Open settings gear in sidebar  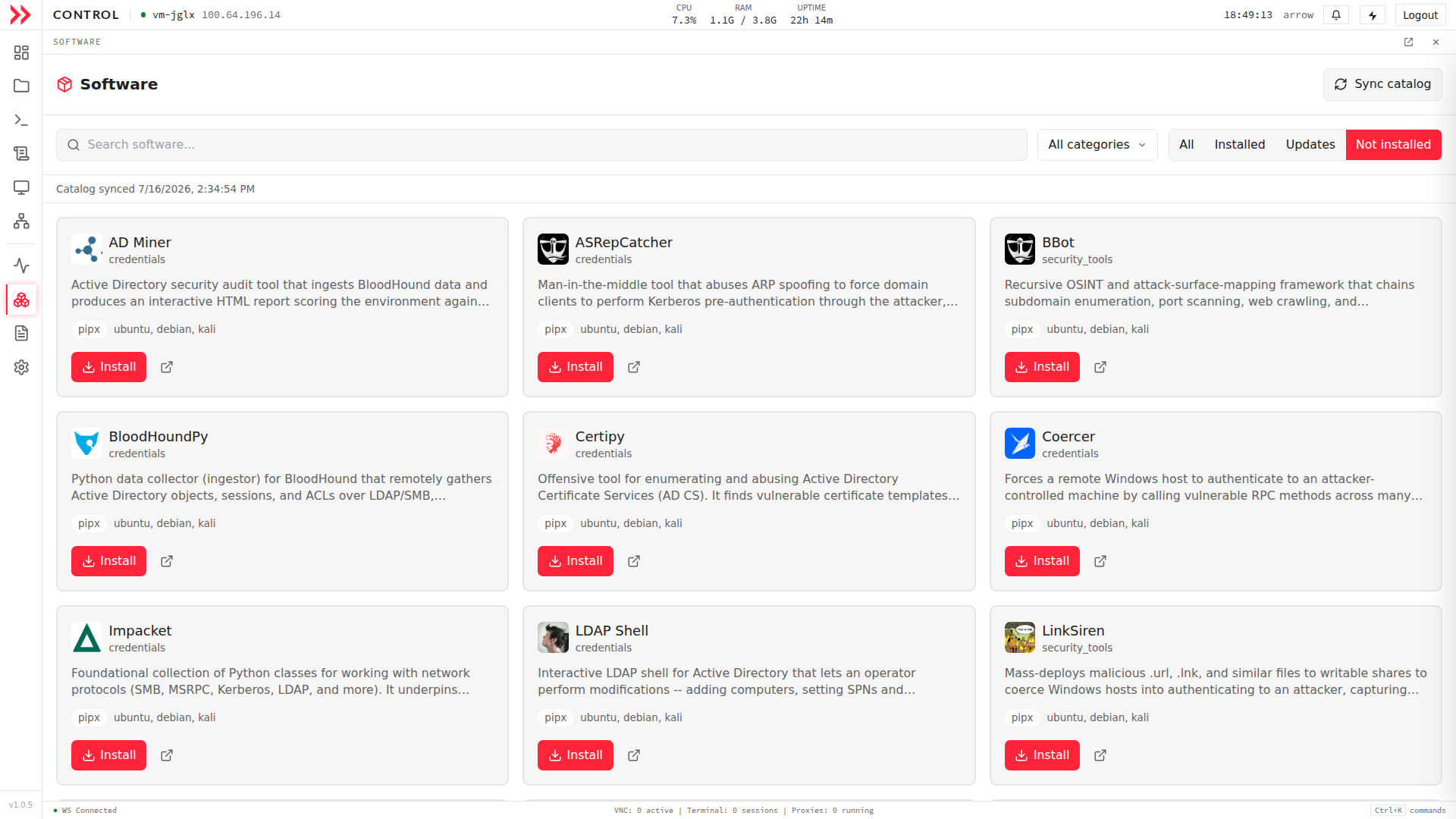(x=21, y=367)
